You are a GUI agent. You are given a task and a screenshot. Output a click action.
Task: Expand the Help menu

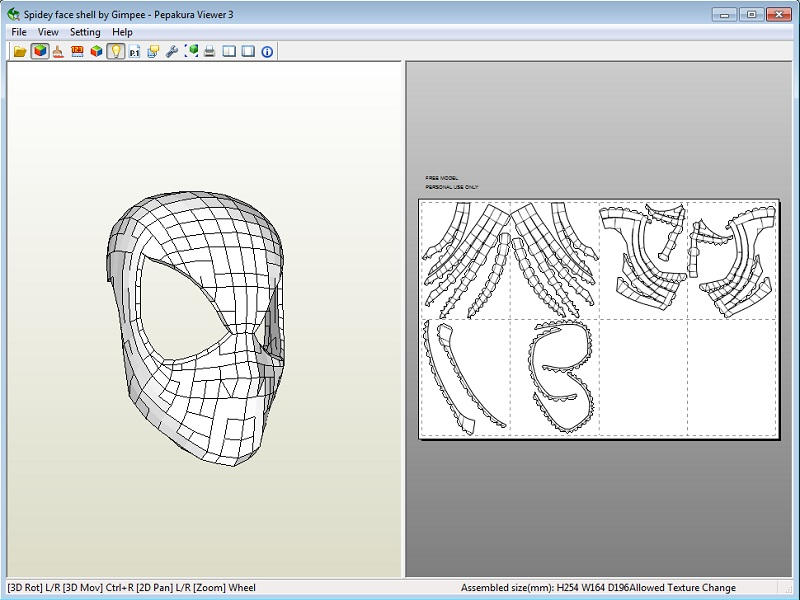pyautogui.click(x=122, y=32)
